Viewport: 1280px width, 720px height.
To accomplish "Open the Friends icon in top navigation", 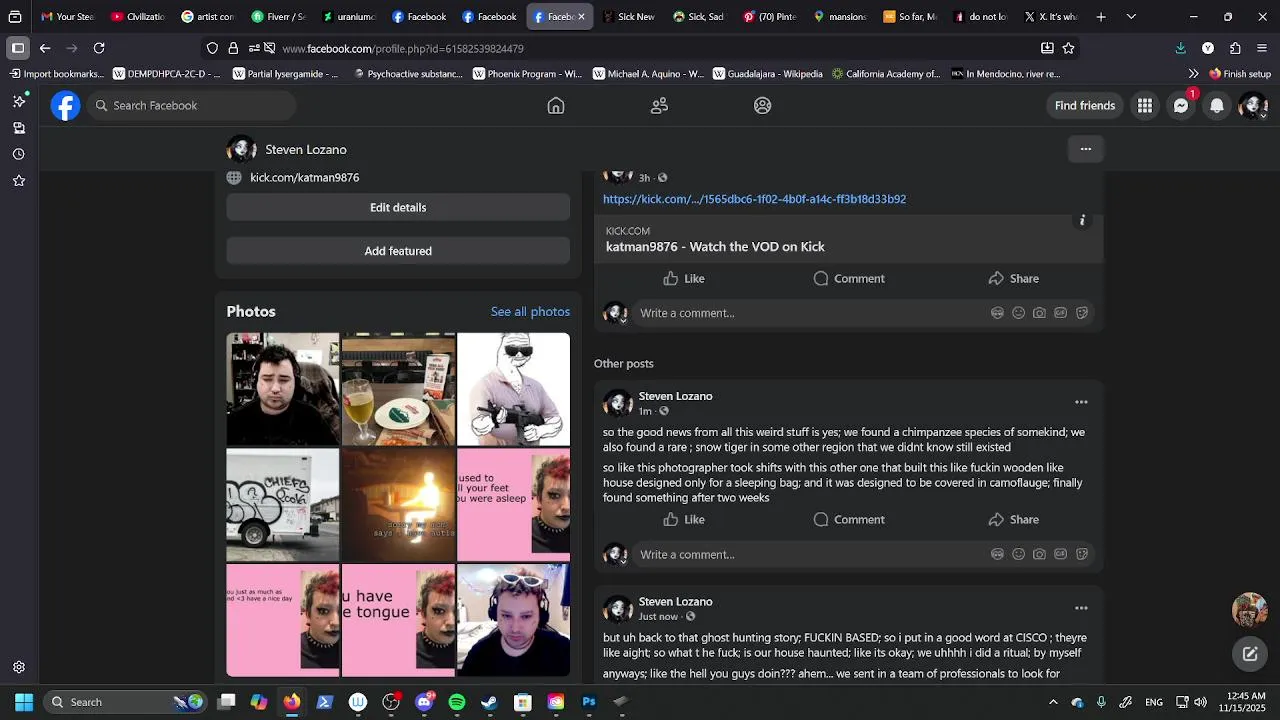I will tap(659, 105).
